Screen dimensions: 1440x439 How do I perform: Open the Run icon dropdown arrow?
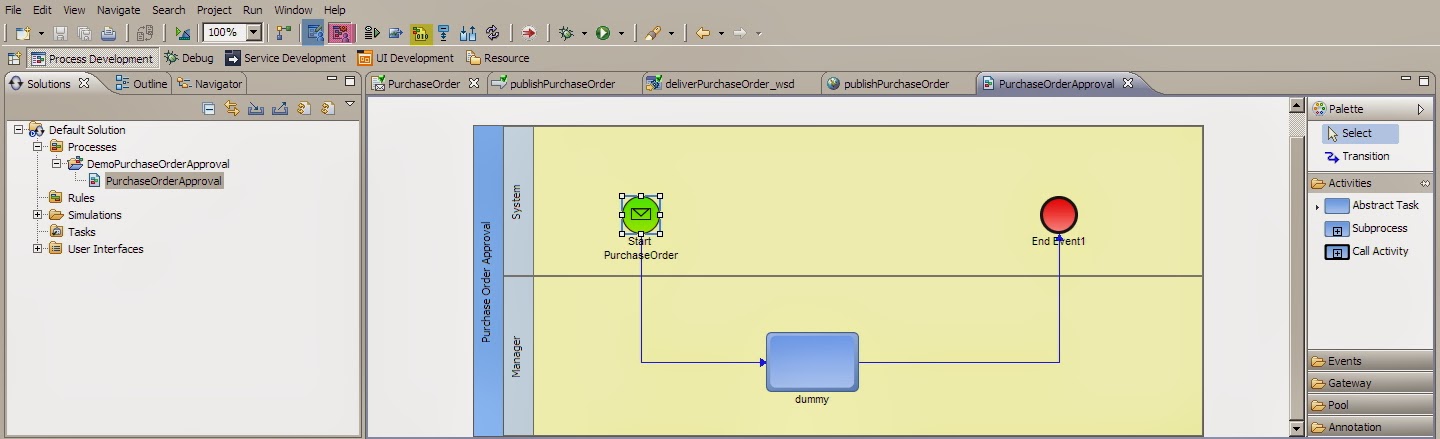pyautogui.click(x=621, y=33)
